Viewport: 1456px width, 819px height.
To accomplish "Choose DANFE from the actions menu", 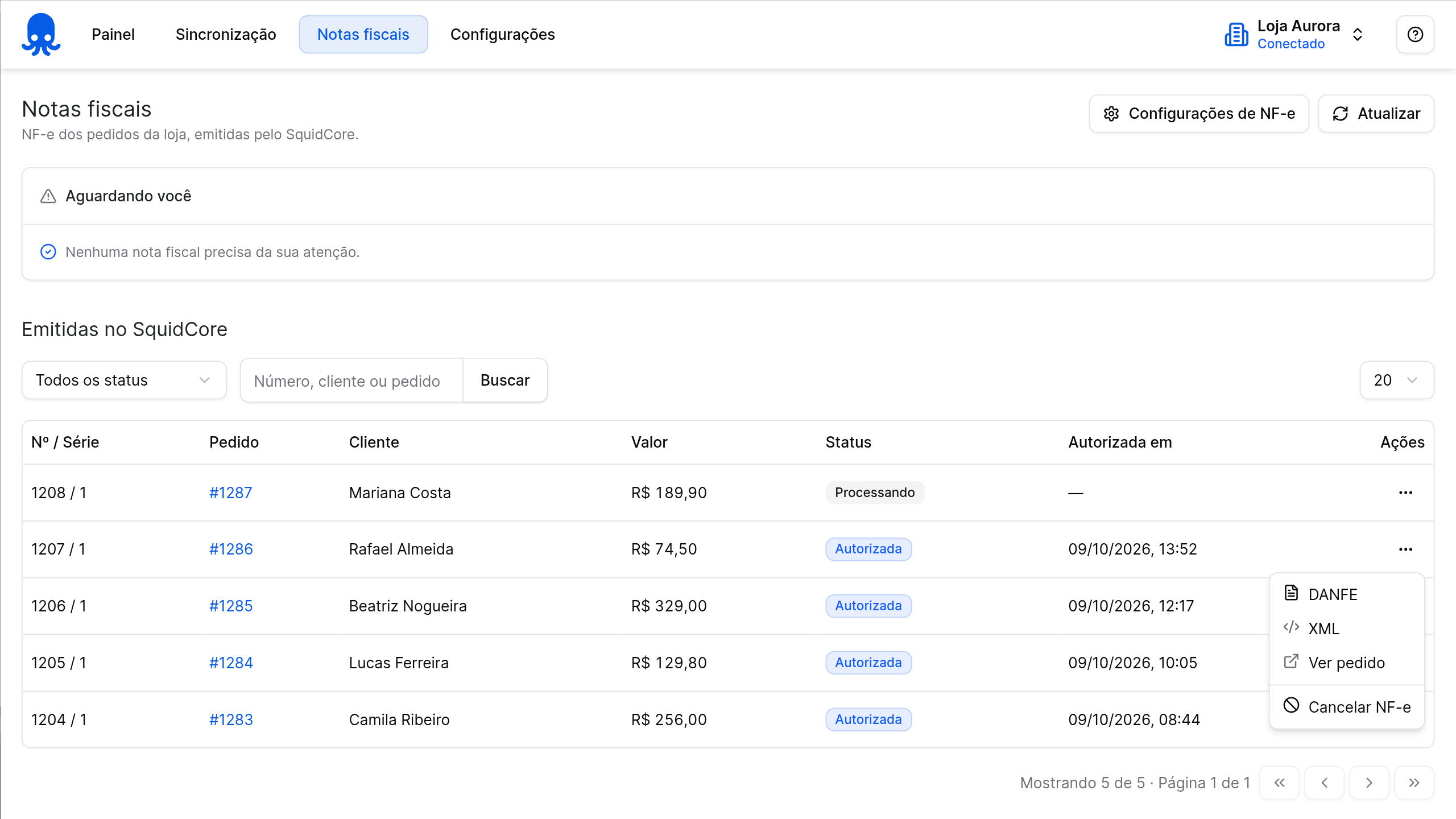I will point(1347,594).
